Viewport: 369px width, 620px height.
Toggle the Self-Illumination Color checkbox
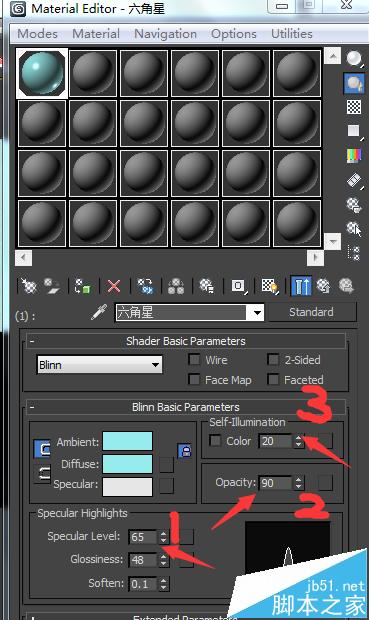point(215,440)
